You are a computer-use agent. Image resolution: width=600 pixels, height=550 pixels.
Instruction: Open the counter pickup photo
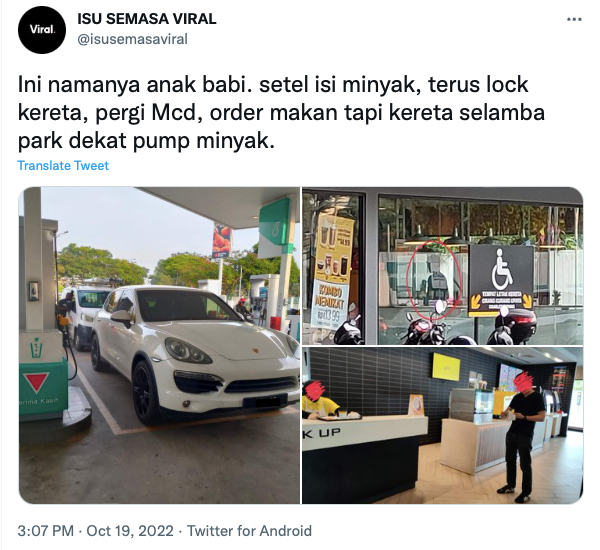tap(442, 426)
